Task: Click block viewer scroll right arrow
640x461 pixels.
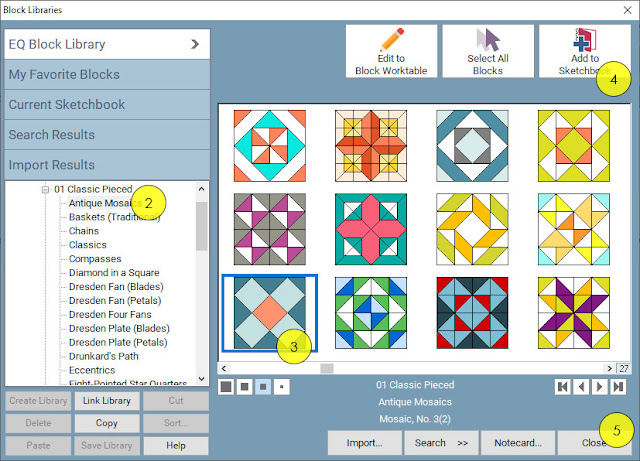Action: coord(609,368)
